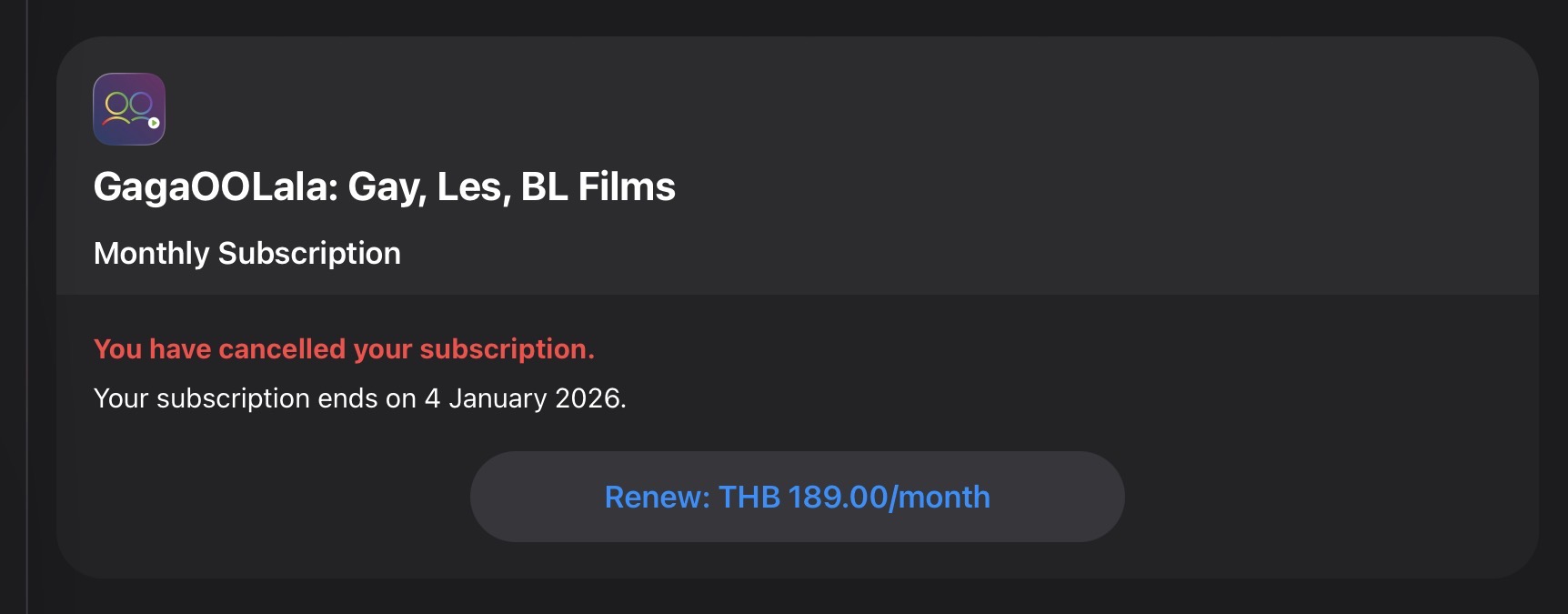The height and width of the screenshot is (614, 1568).
Task: Click the empty space right of the Renew button
Action: [x=1319, y=498]
